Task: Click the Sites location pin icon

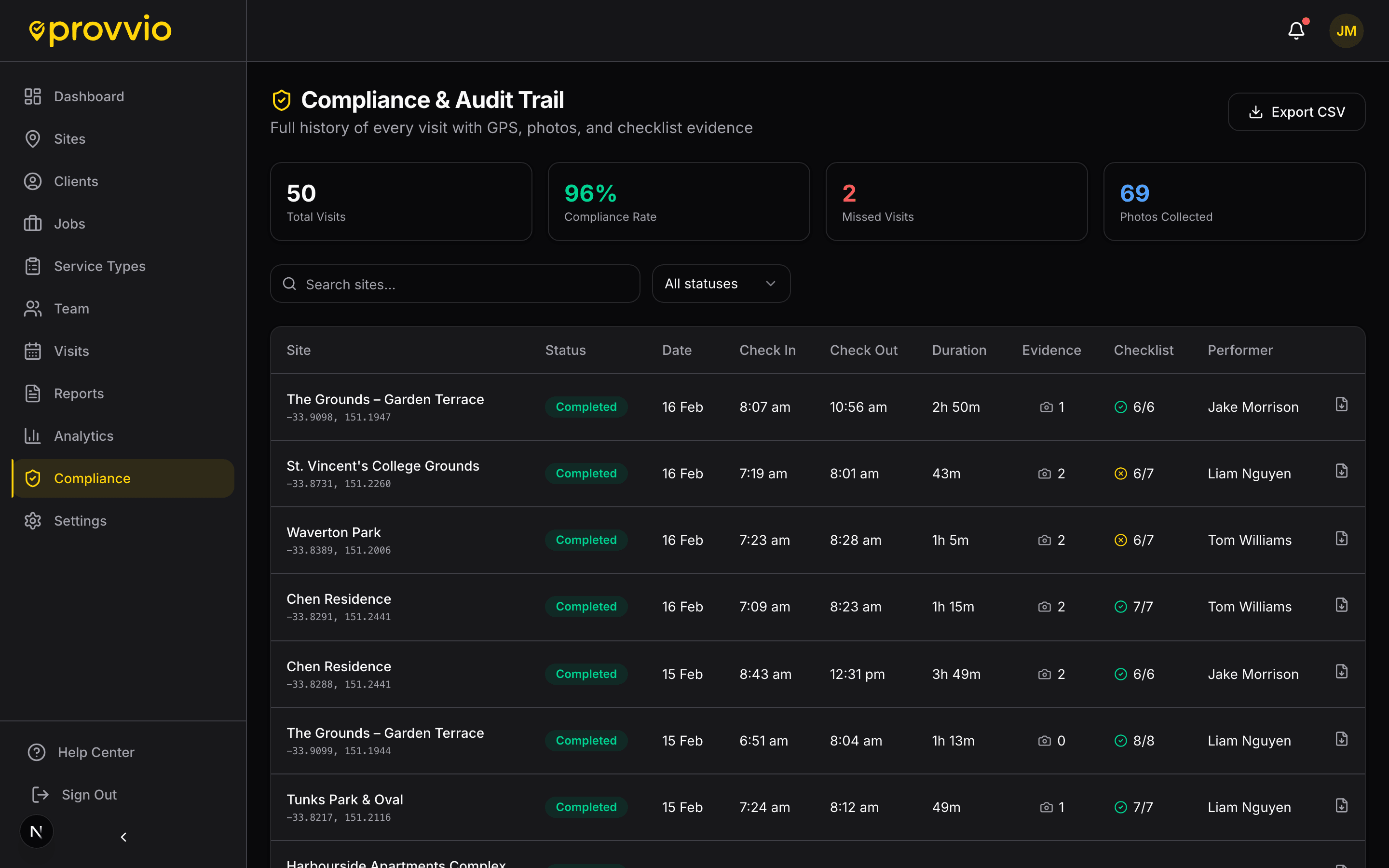Action: 33,138
